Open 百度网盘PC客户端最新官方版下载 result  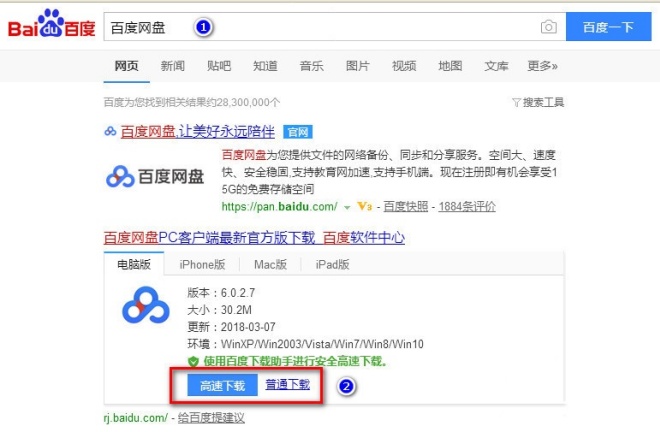pyautogui.click(x=254, y=238)
